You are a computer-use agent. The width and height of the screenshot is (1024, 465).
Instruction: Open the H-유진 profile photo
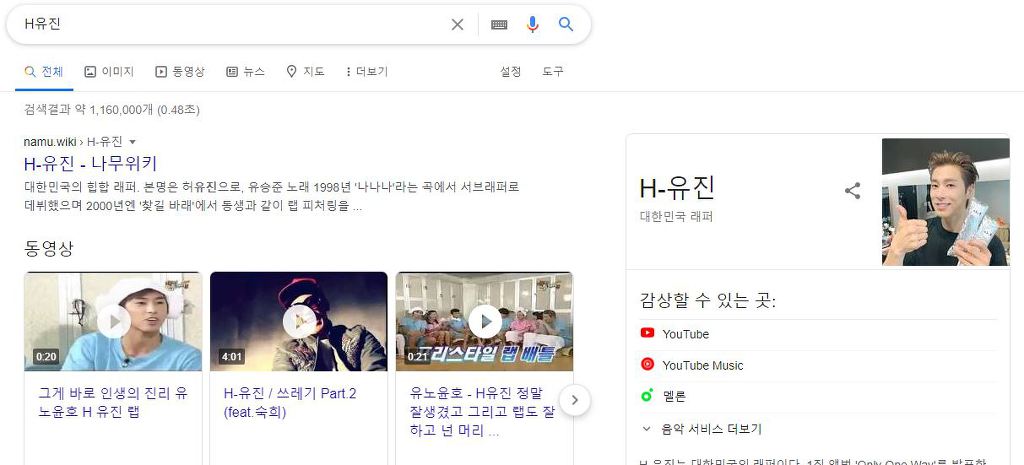pos(945,202)
